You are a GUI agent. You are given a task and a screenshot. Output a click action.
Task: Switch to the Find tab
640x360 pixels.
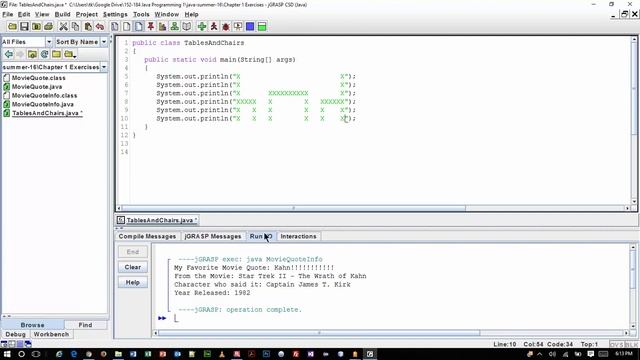(x=85, y=325)
